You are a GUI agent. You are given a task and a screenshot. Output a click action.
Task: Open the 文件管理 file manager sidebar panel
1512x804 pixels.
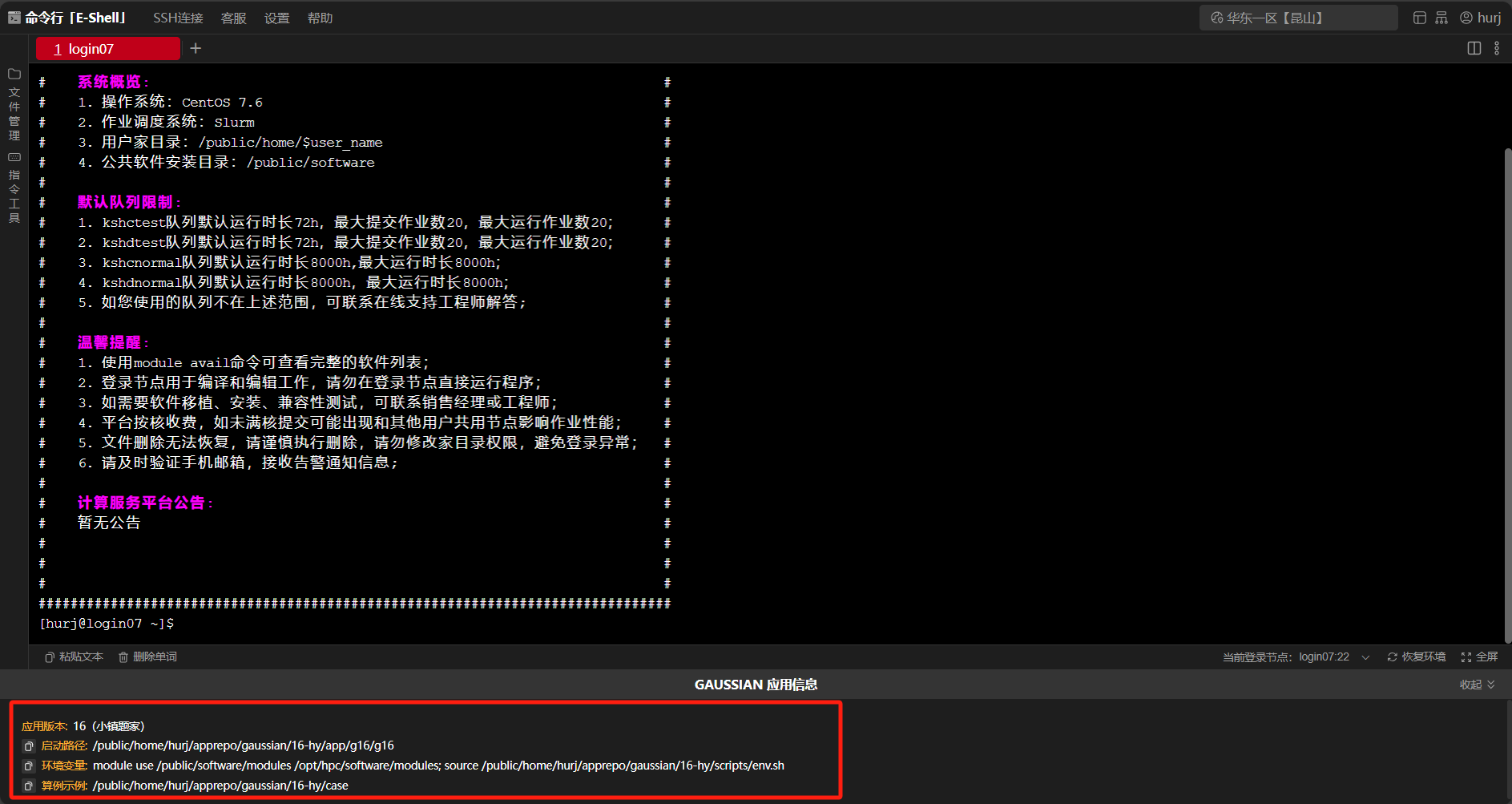[14, 104]
